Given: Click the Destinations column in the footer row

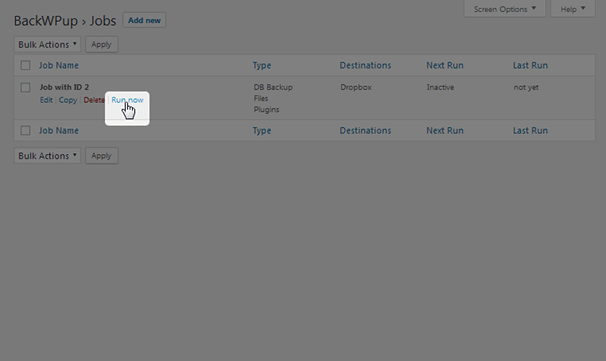Looking at the screenshot, I should pos(365,131).
